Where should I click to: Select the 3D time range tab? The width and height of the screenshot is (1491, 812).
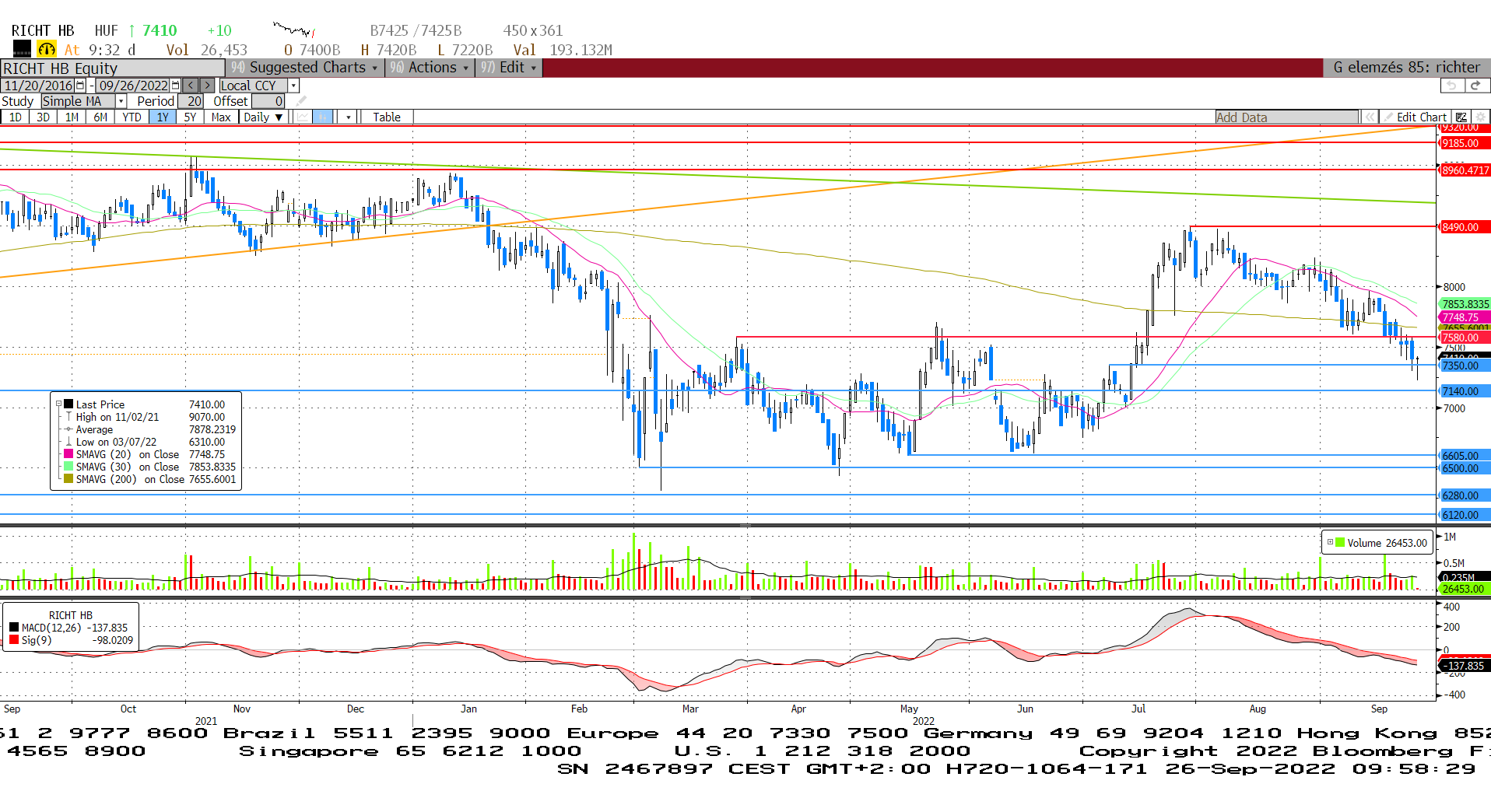(x=43, y=117)
